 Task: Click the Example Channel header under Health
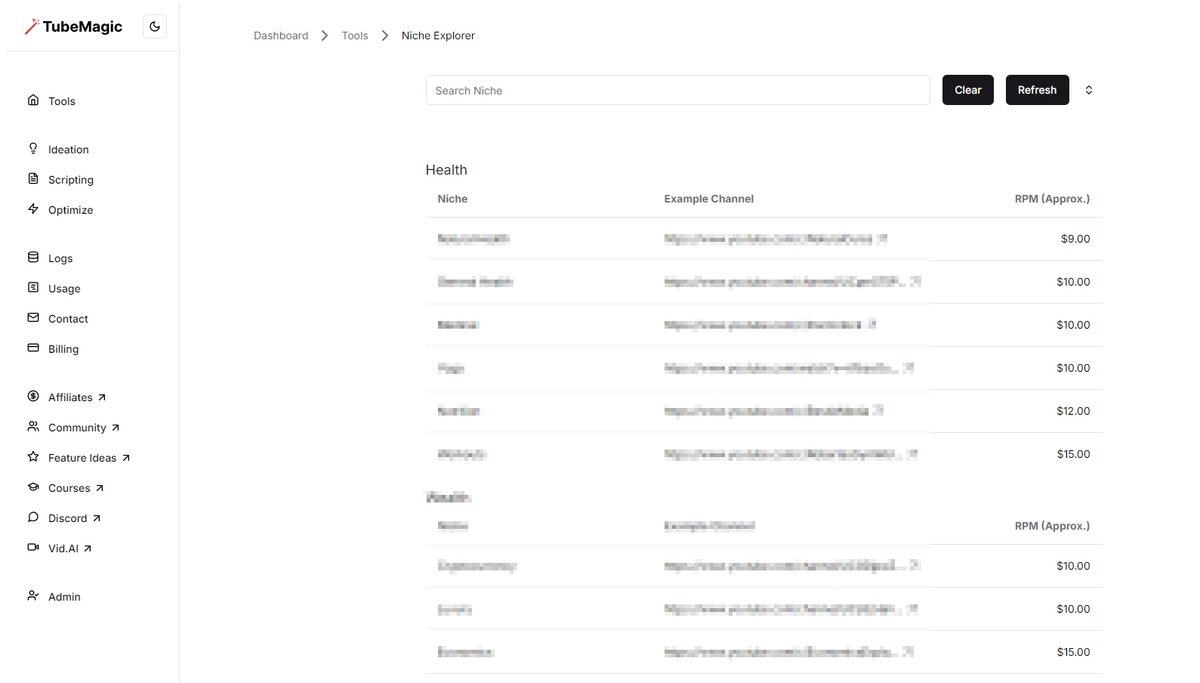coord(709,199)
